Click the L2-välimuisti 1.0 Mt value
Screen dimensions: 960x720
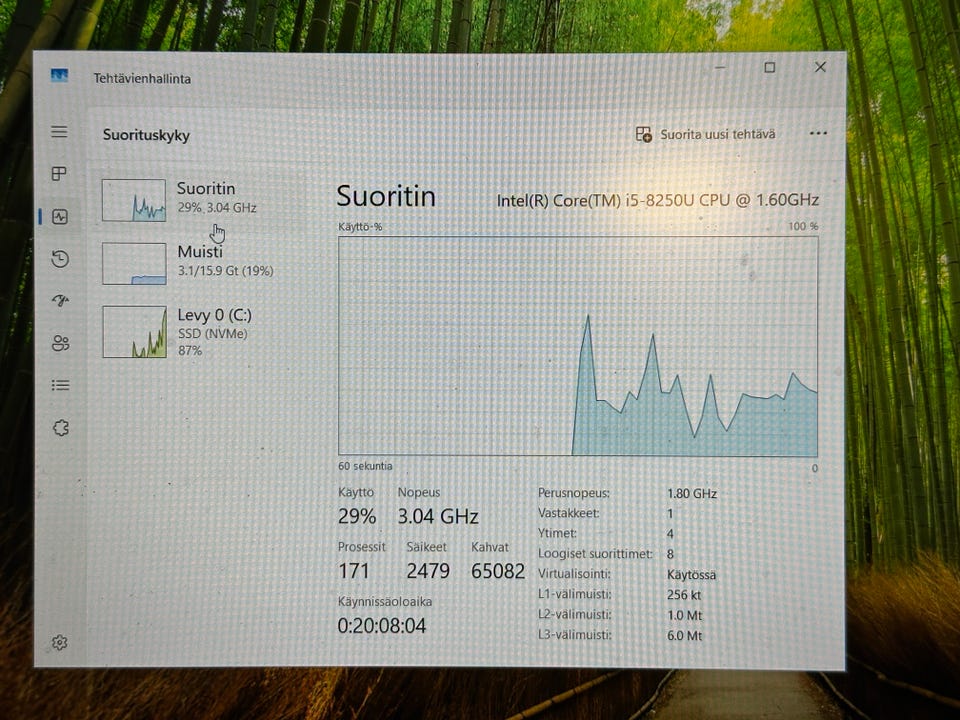(x=684, y=615)
